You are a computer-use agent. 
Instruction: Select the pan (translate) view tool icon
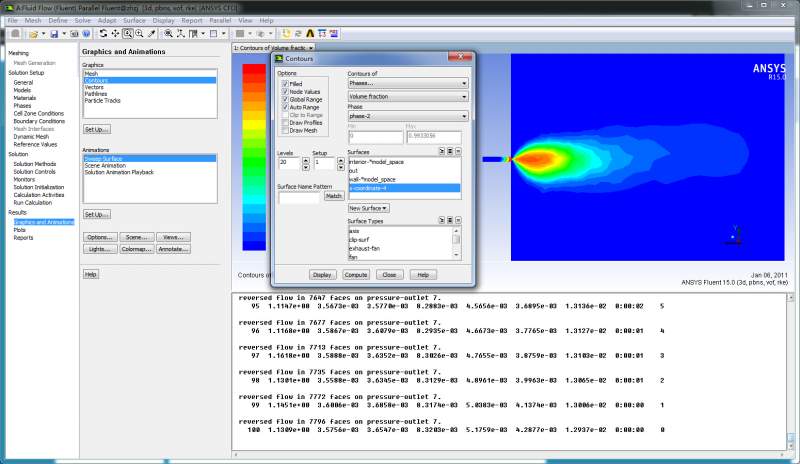point(116,34)
